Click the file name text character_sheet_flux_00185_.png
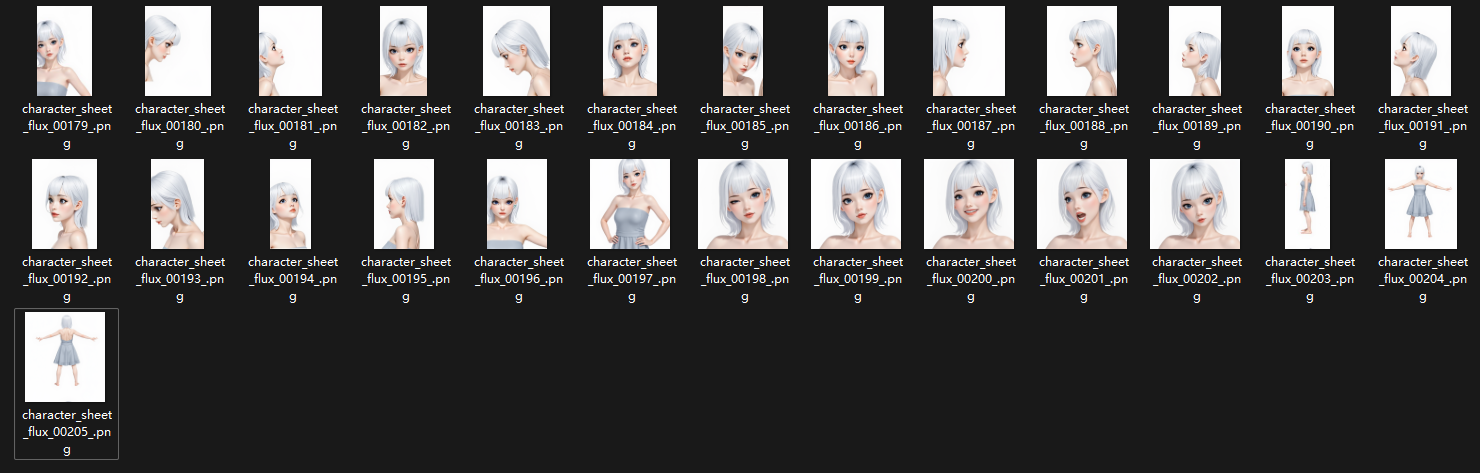Image resolution: width=1480 pixels, height=473 pixels. coord(745,126)
